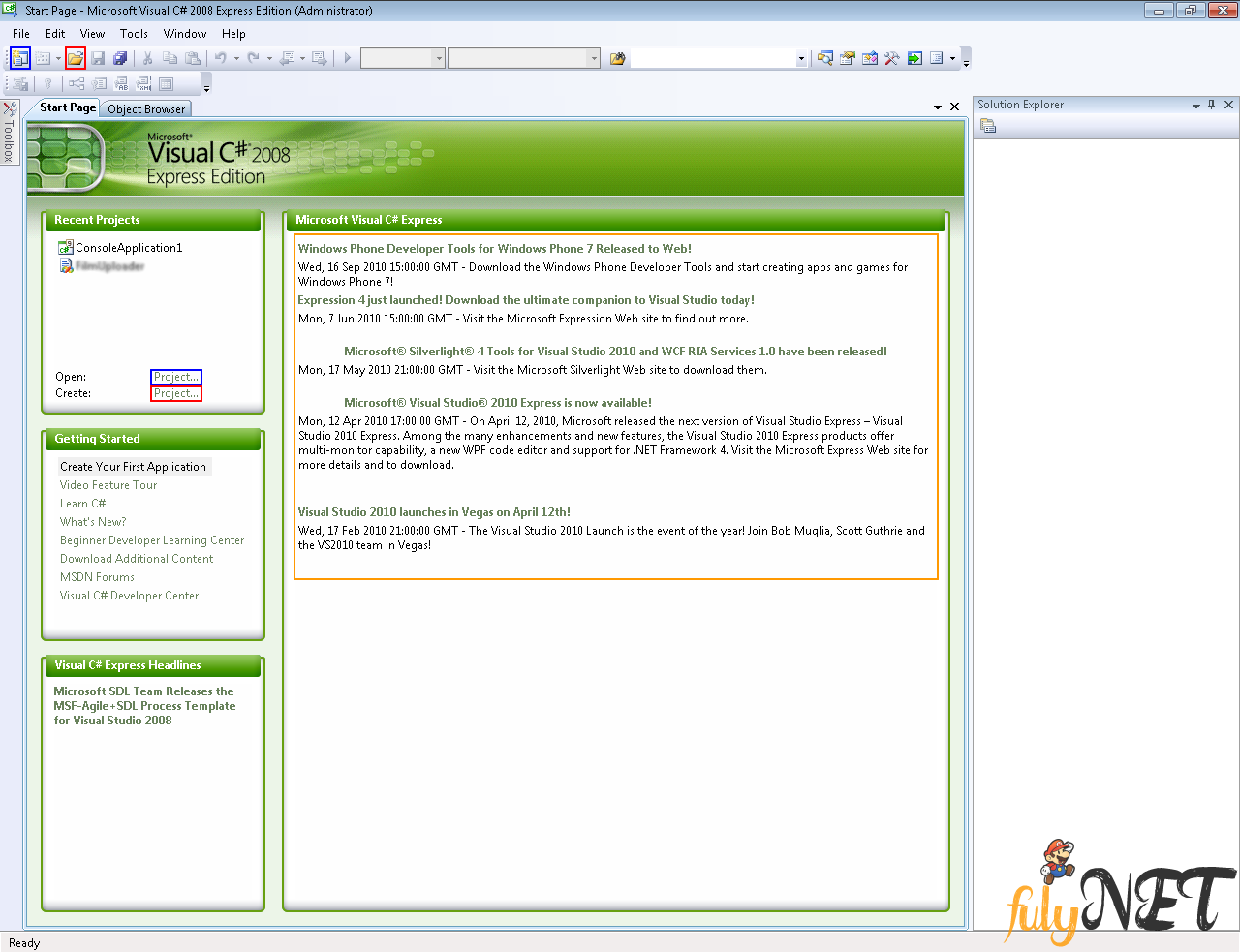Open Beginner Developer Learning Center link

(x=152, y=540)
